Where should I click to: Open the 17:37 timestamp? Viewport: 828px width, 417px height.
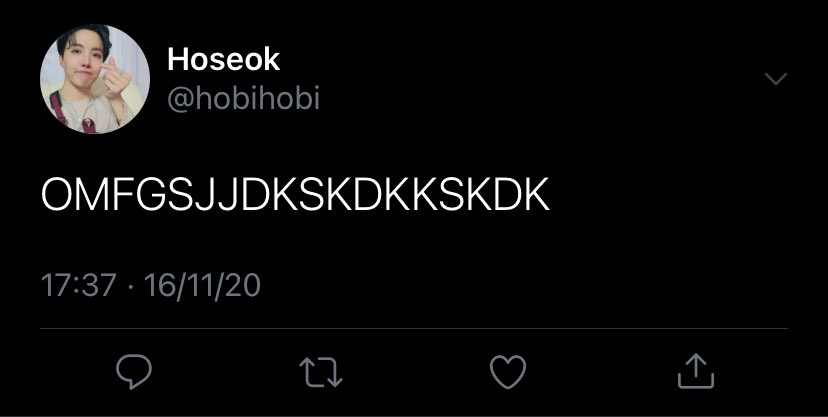point(79,286)
